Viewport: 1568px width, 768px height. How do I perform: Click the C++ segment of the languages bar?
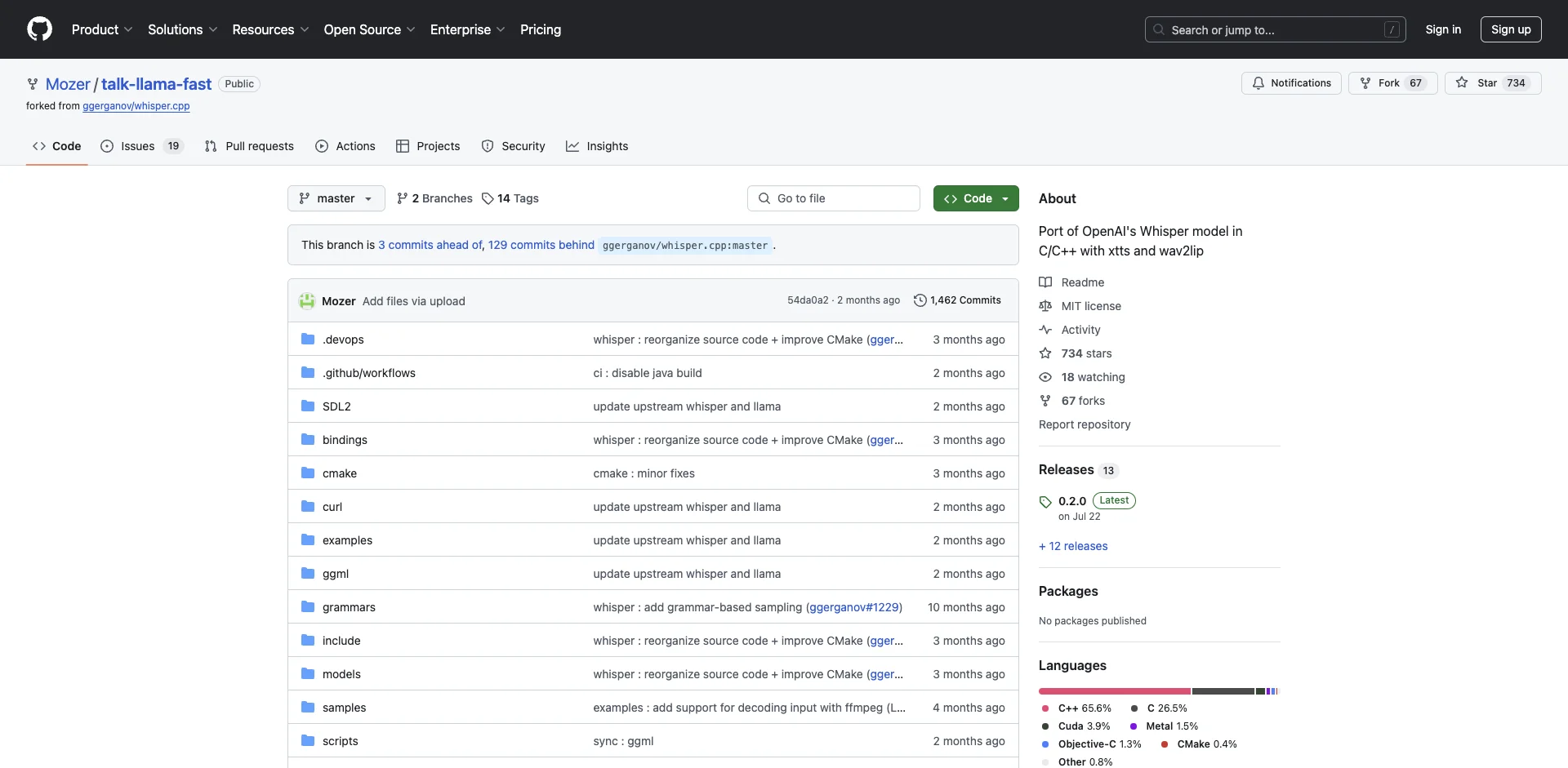pos(1115,691)
